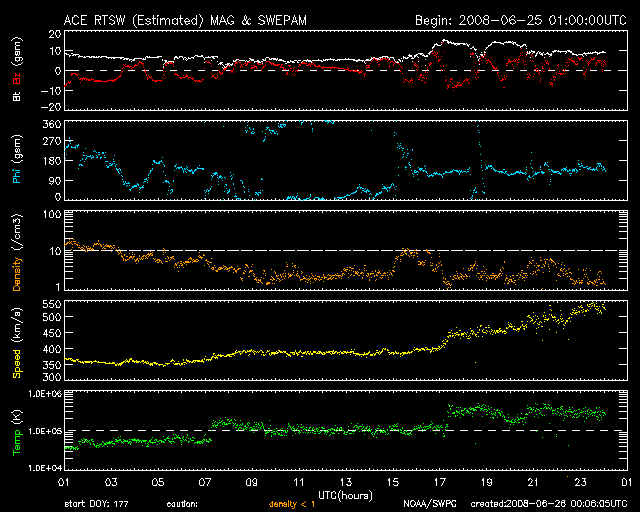
Task: Click the "07" hour label on the time axis
Action: (x=205, y=483)
